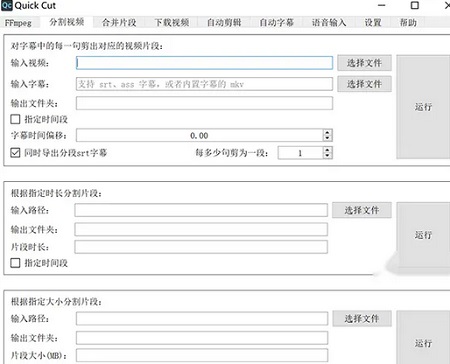Click 运行 in the duration split section
Image resolution: width=450 pixels, height=364 pixels.
[423, 235]
